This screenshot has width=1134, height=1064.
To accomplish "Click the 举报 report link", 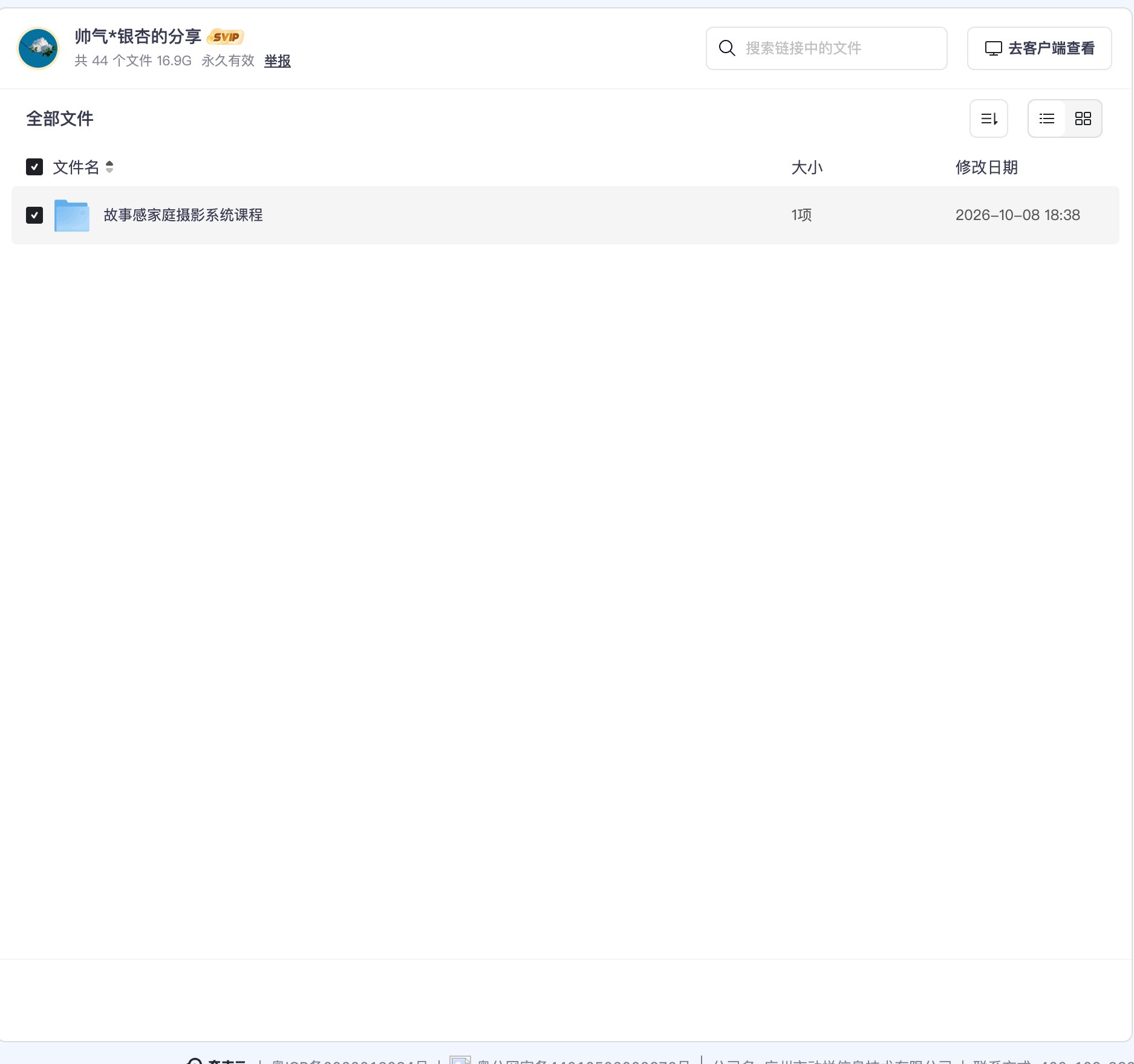I will [x=278, y=61].
